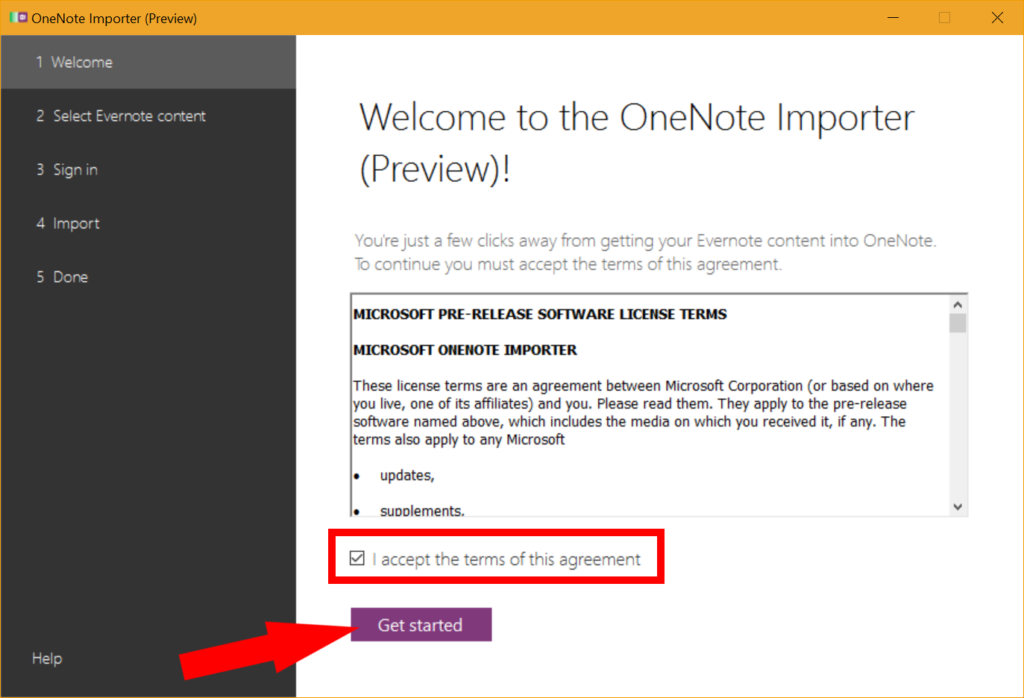1024x698 pixels.
Task: Go to step 2 Select Evernote content
Action: pos(148,116)
